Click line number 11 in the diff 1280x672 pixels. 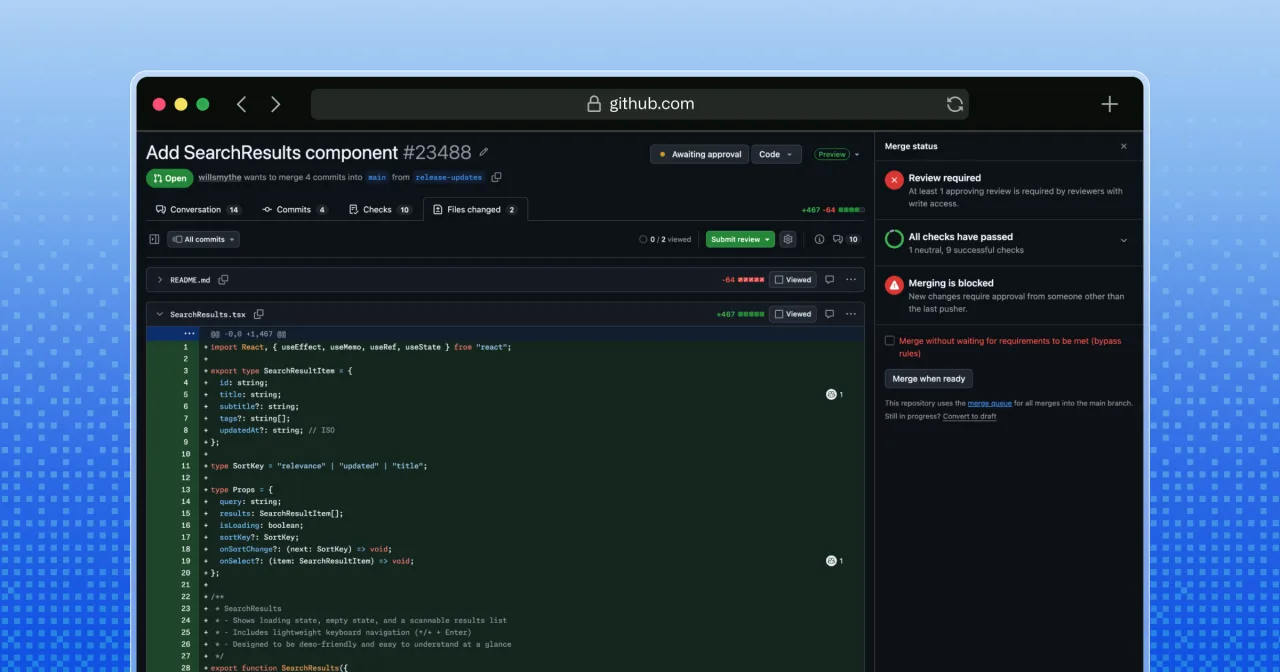(x=186, y=466)
